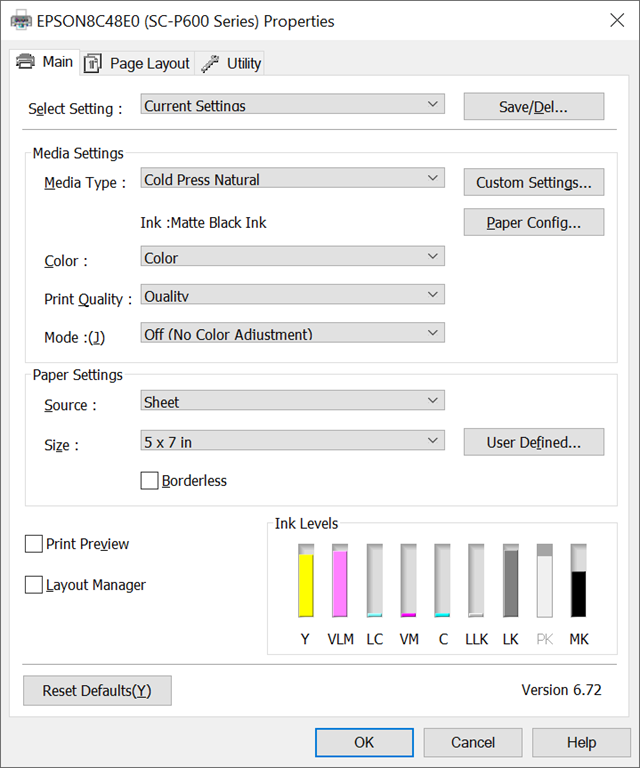Image resolution: width=640 pixels, height=768 pixels.
Task: Open the paper Size dropdown
Action: tap(292, 440)
